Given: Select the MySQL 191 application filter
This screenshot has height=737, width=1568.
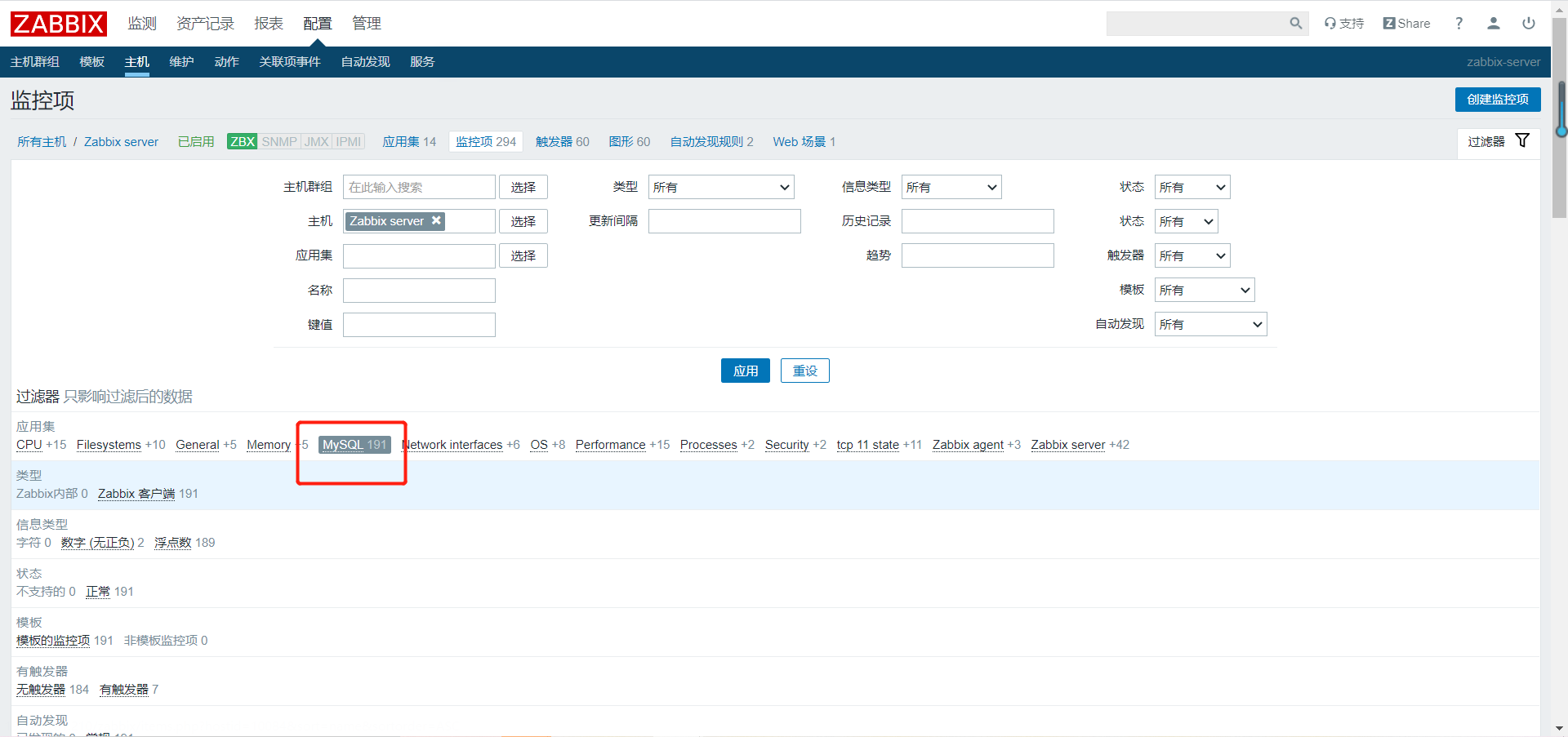Looking at the screenshot, I should point(354,445).
